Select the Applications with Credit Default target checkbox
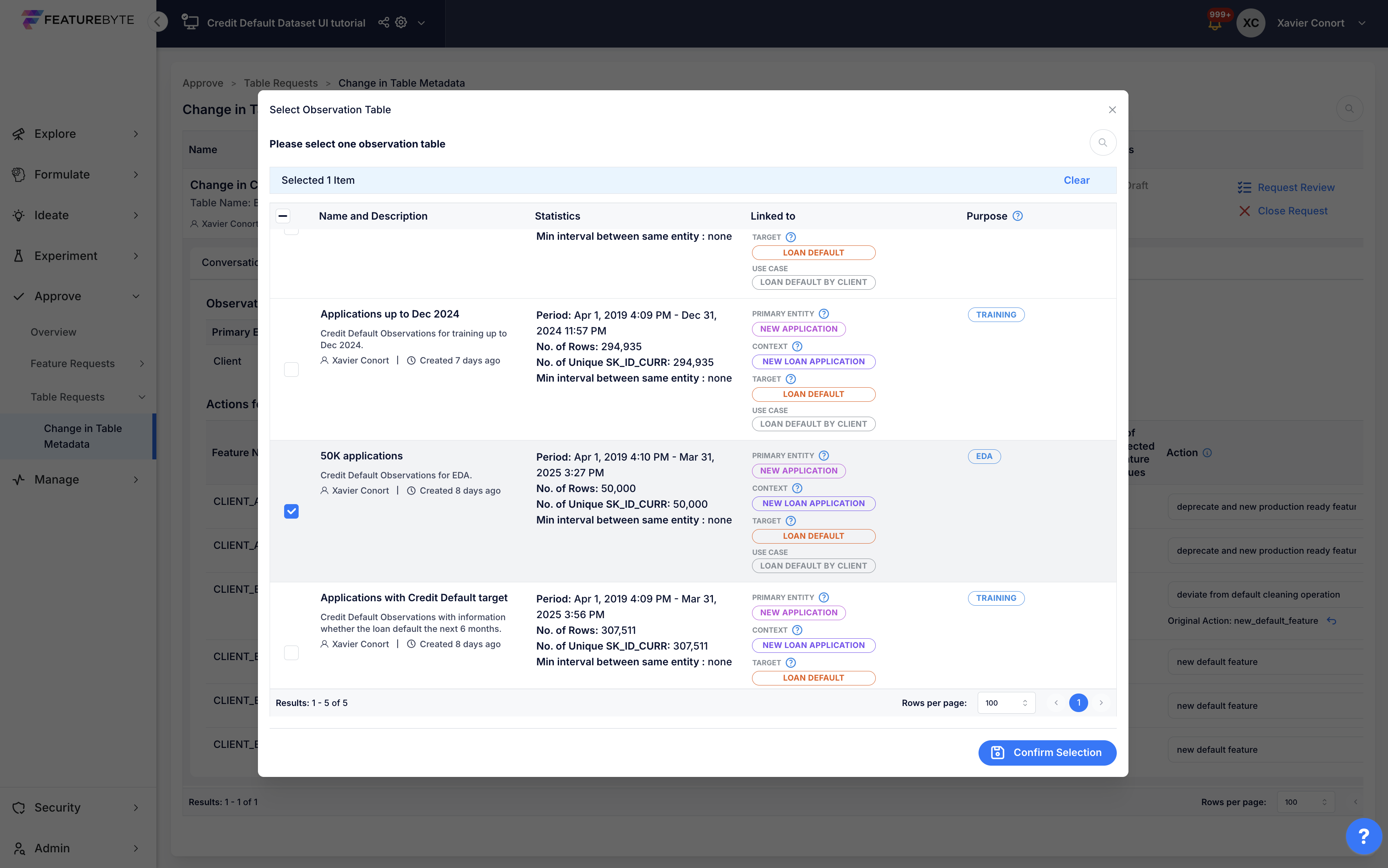Image resolution: width=1388 pixels, height=868 pixels. (x=291, y=653)
